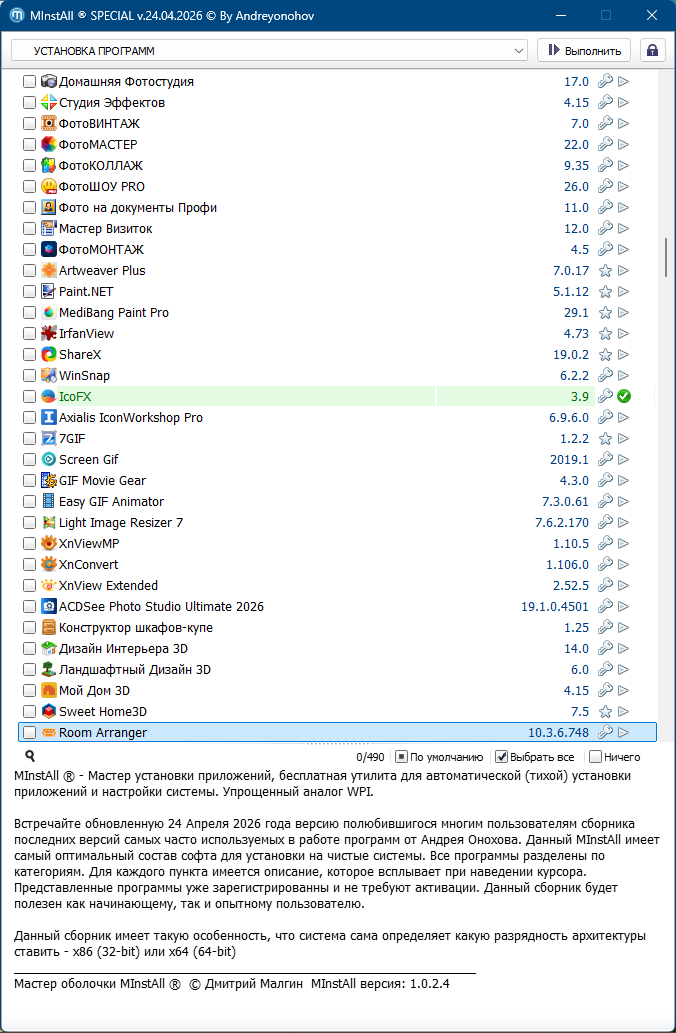The width and height of the screenshot is (676, 1033).
Task: Toggle the 'По умолчанию' checkbox
Action: (401, 757)
